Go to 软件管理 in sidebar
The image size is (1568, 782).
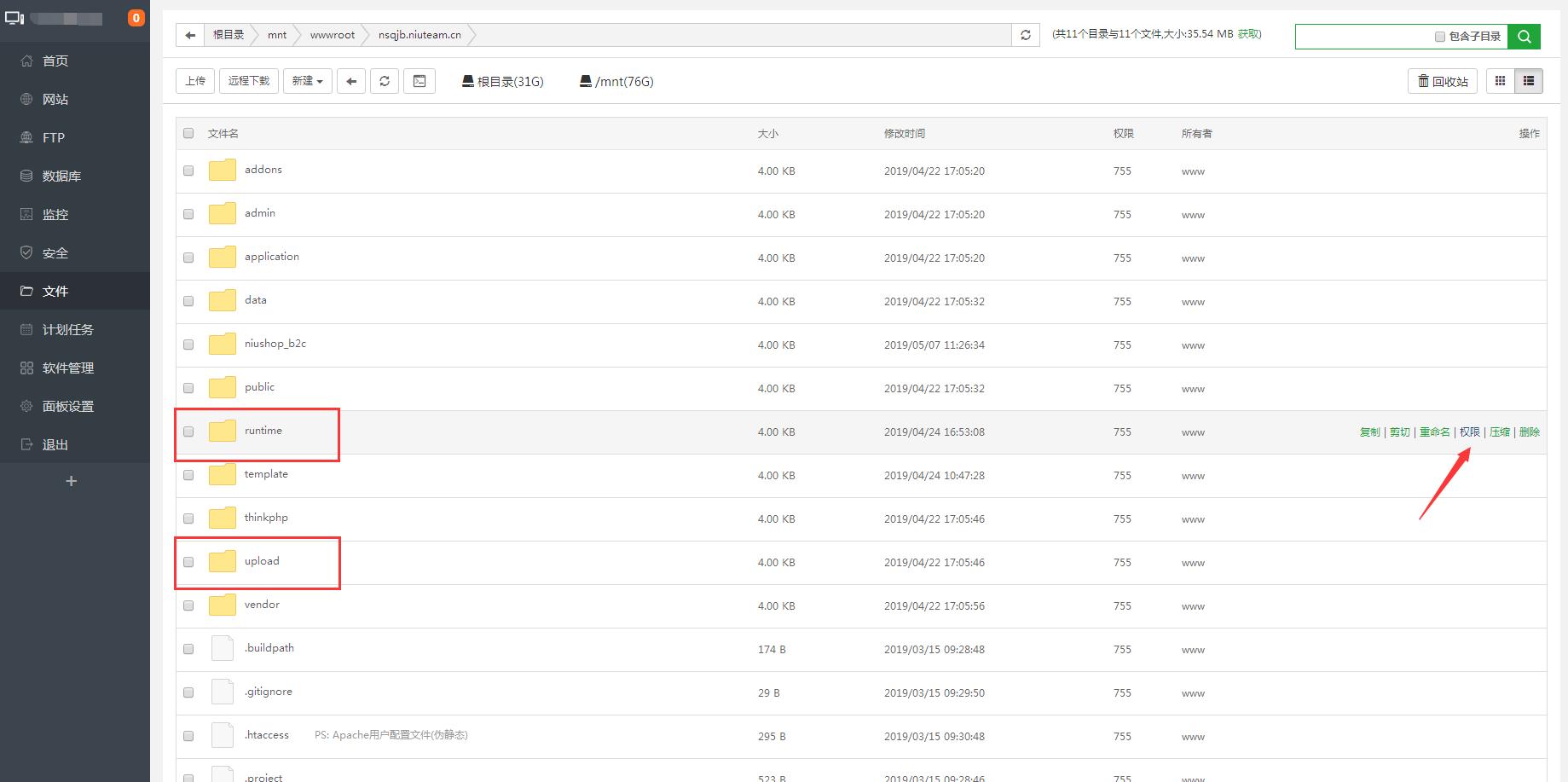click(x=68, y=368)
